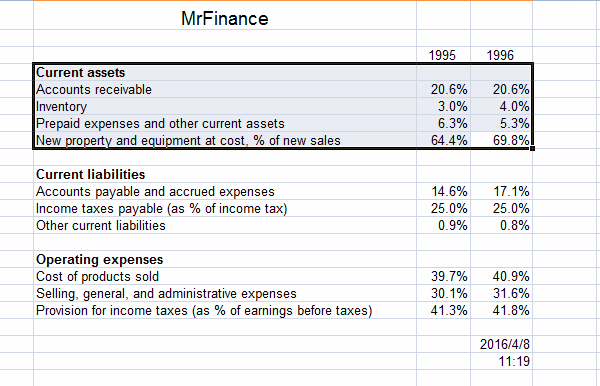Viewport: 600px width, 386px height.
Task: Select the Current assets heading cell
Action: [x=225, y=72]
